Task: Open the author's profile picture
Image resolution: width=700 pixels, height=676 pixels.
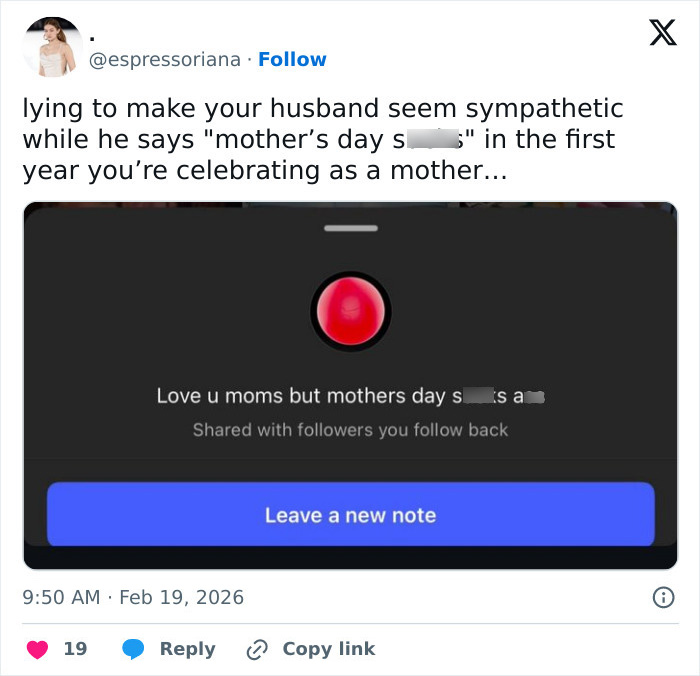Action: point(52,47)
